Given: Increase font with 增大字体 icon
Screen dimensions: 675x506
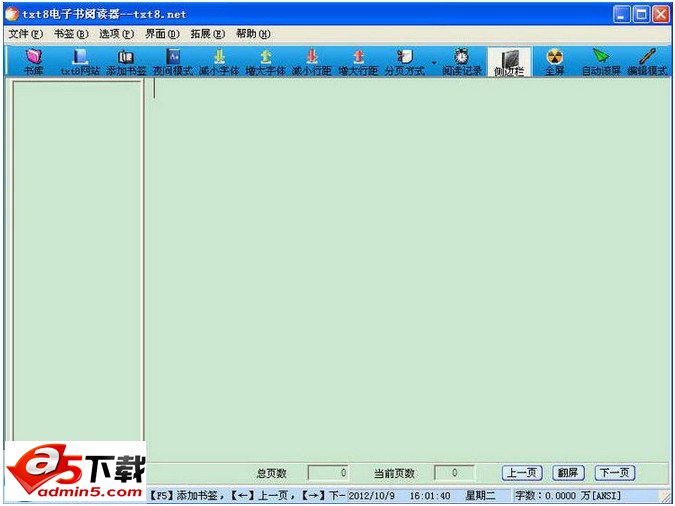Looking at the screenshot, I should [266, 62].
